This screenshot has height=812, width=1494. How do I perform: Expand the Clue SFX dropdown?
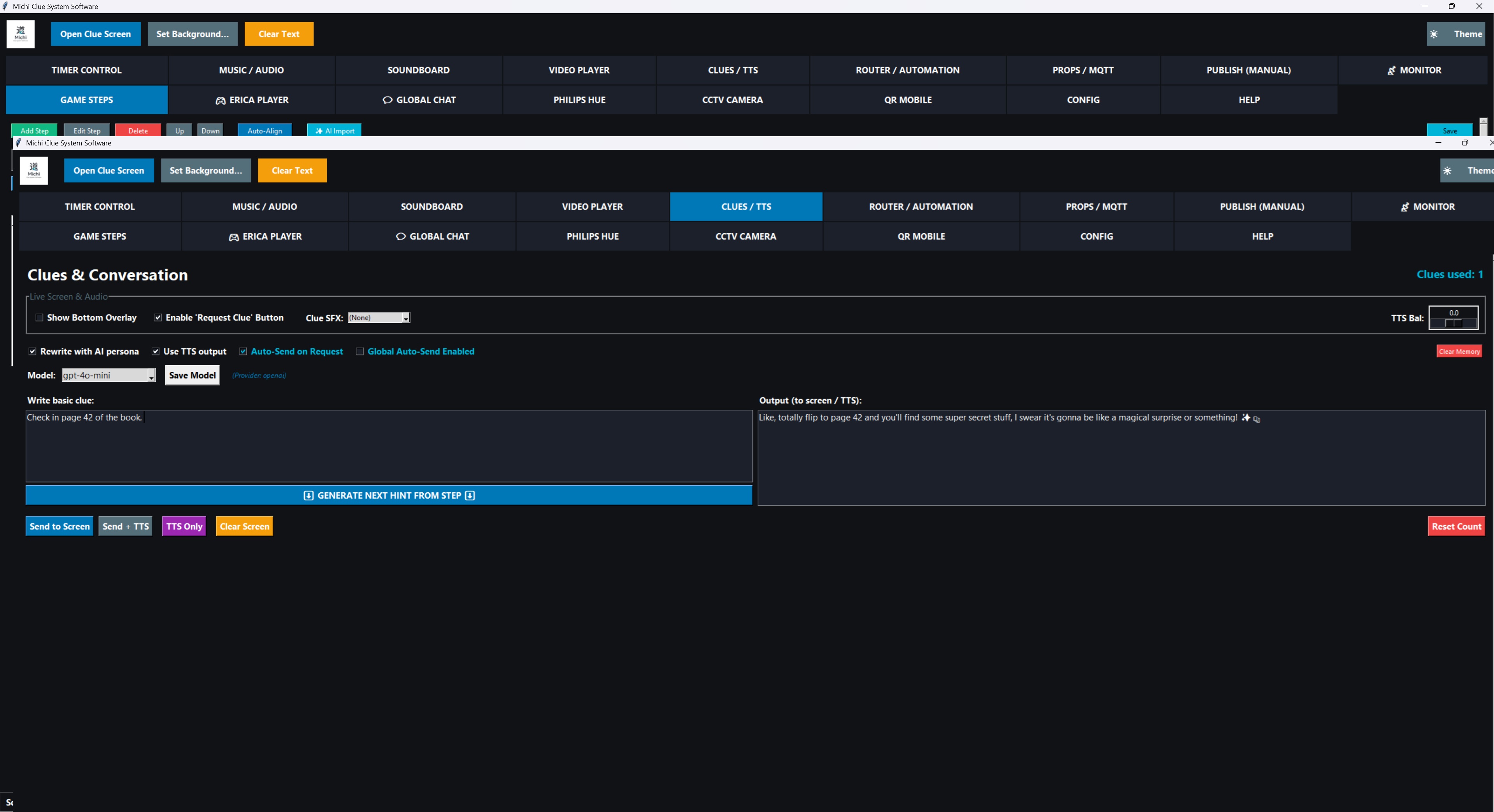click(405, 318)
